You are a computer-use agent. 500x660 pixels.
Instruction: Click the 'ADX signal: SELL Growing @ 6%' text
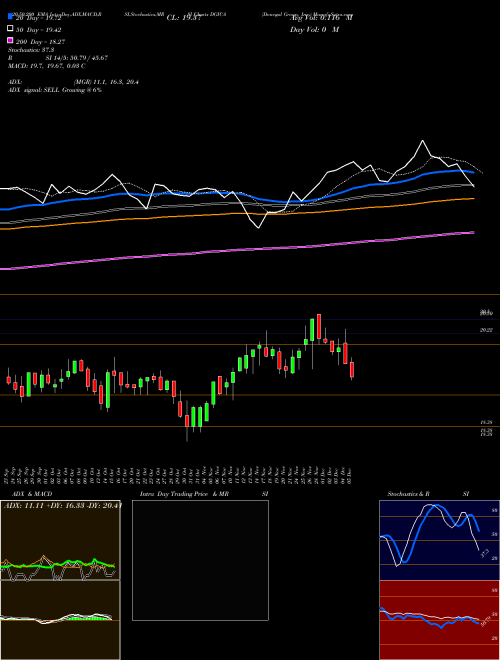click(55, 90)
